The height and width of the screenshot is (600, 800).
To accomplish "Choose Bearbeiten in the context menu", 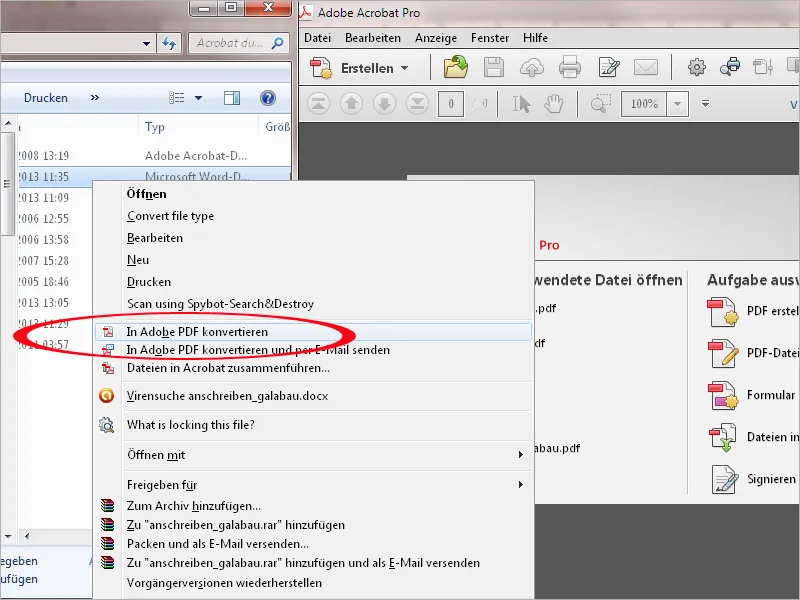I will pyautogui.click(x=313, y=238).
